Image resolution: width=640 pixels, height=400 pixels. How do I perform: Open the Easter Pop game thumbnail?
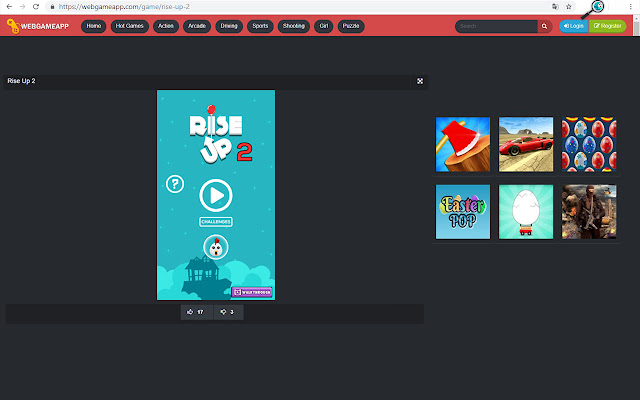coord(463,212)
